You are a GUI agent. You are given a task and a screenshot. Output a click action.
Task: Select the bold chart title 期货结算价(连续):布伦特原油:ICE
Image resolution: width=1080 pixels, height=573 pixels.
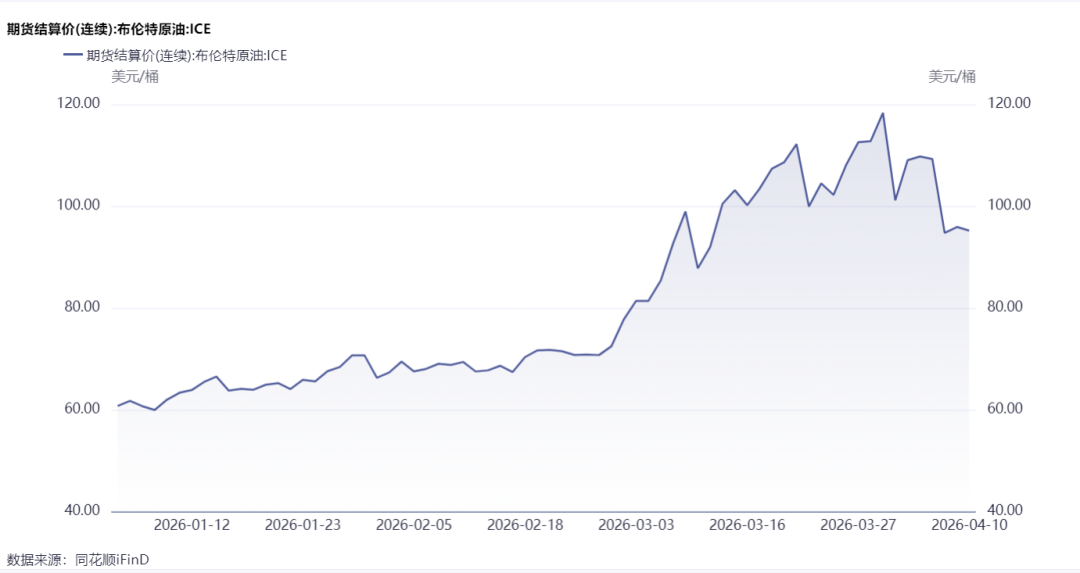tap(109, 29)
